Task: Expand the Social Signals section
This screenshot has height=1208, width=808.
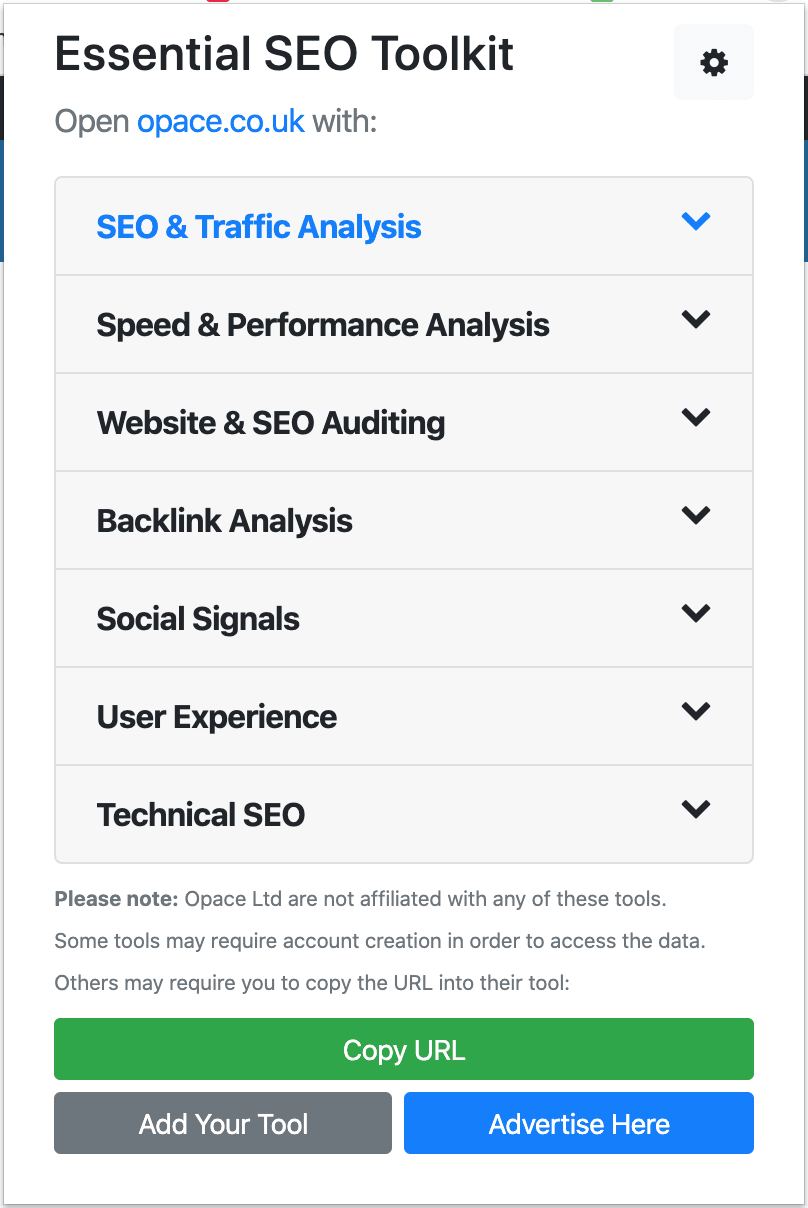Action: tap(197, 618)
